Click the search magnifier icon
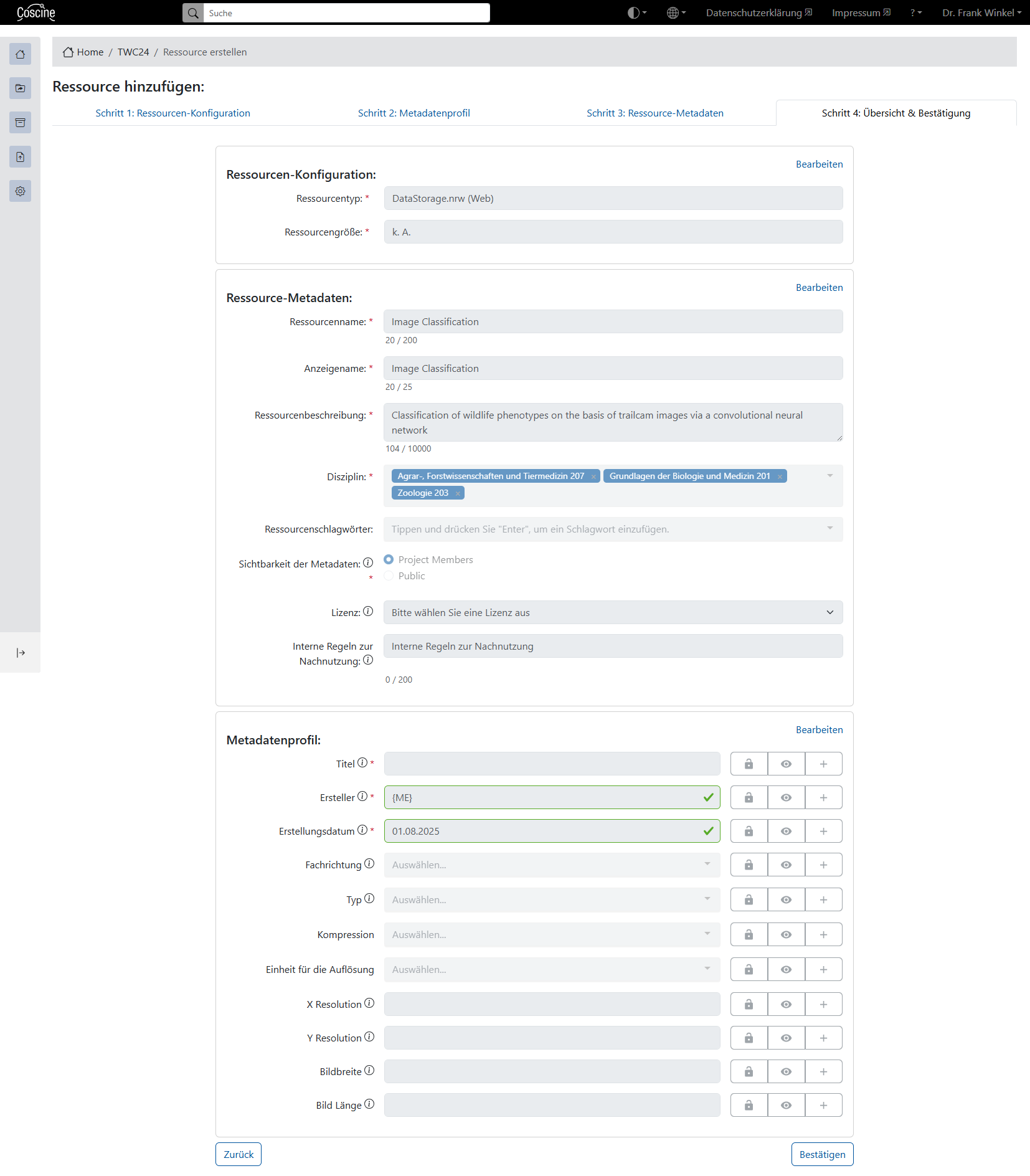Screen dimensions: 1030x1176 click(193, 13)
